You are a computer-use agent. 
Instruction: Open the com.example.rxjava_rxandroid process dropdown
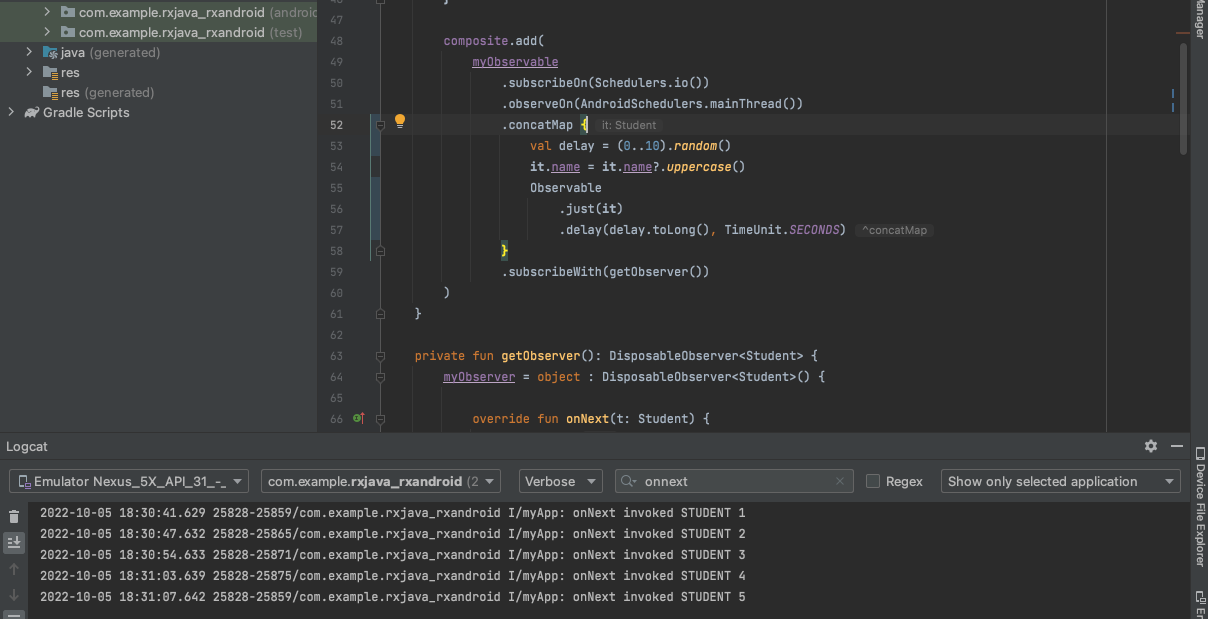(x=380, y=481)
